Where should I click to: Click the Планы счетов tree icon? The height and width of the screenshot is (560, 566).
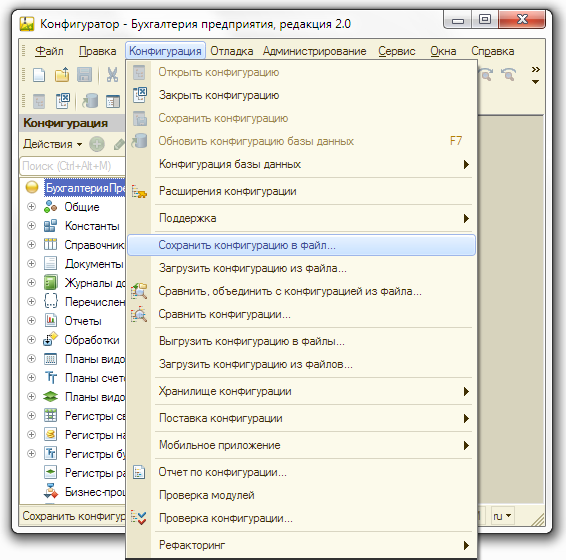coord(51,377)
